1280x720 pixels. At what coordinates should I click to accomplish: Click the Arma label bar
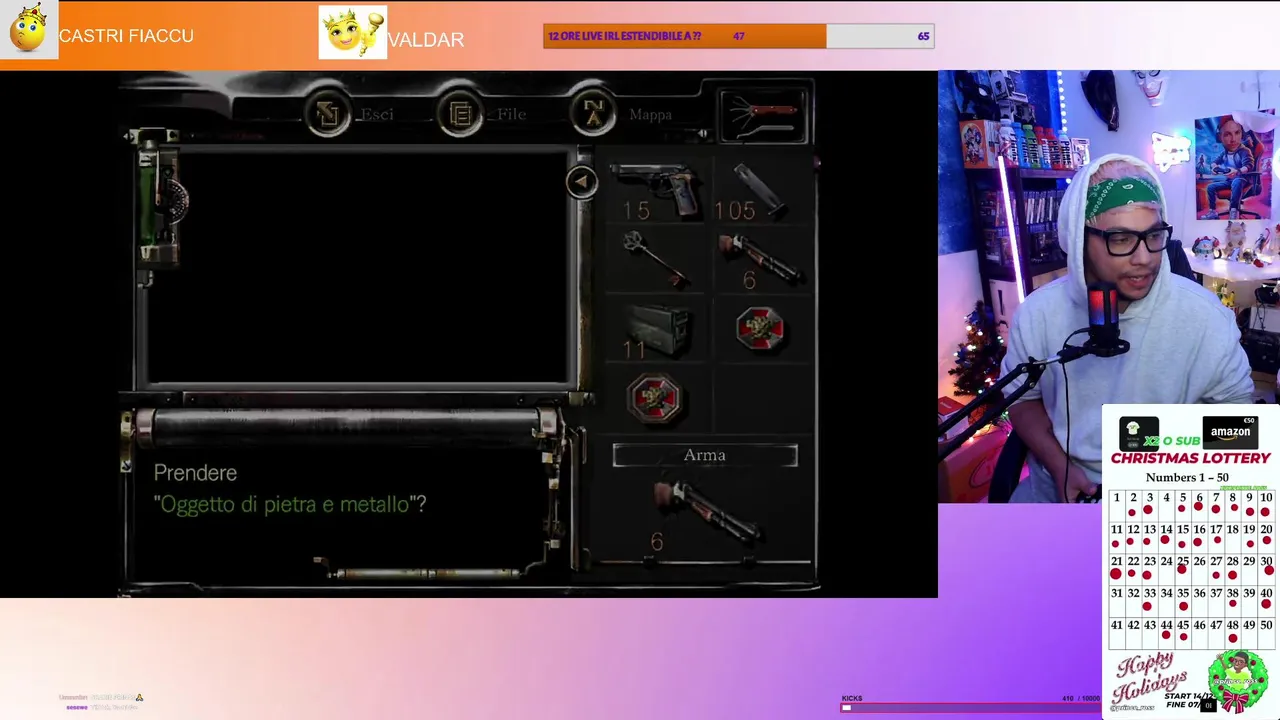705,455
